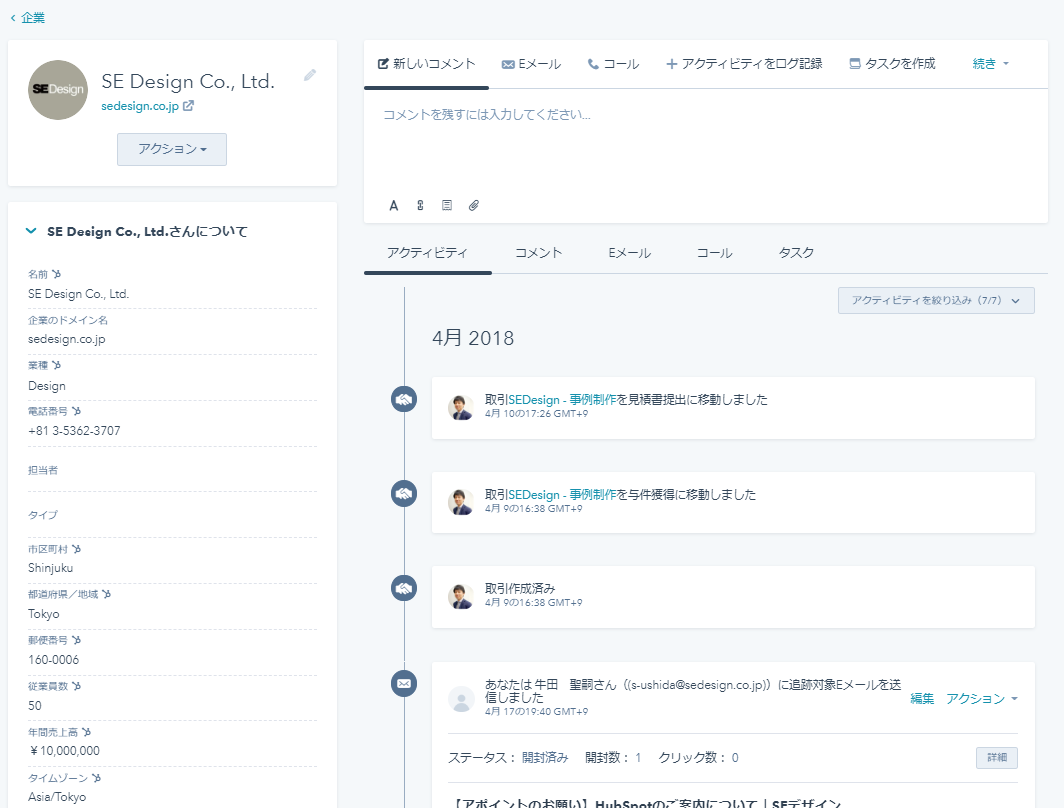Click the sedesign.co.jp website link
Image resolution: width=1064 pixels, height=808 pixels.
(x=140, y=106)
